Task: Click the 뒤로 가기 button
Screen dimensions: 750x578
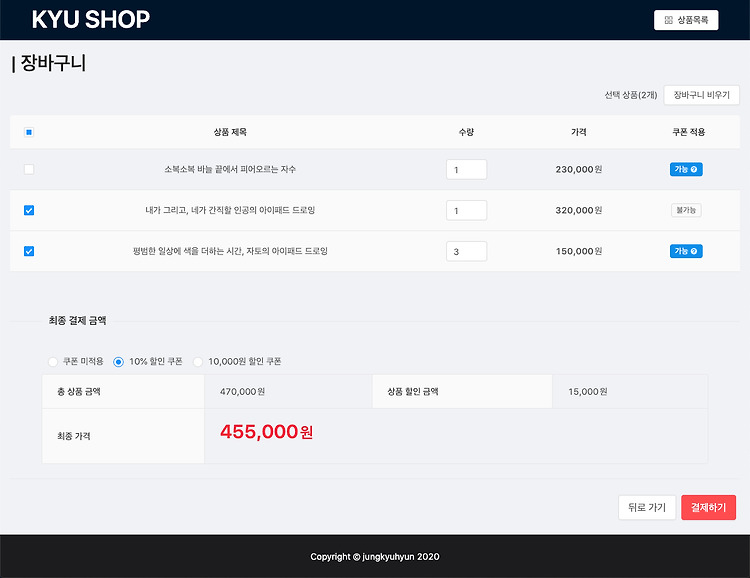Action: point(647,507)
